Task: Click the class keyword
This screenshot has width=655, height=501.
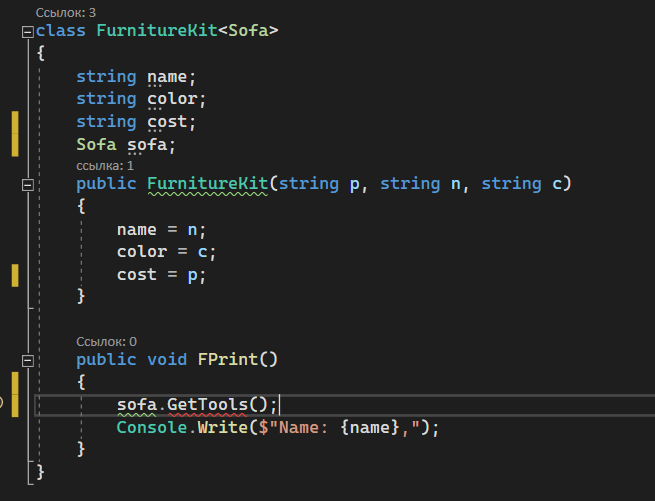Action: [x=61, y=31]
